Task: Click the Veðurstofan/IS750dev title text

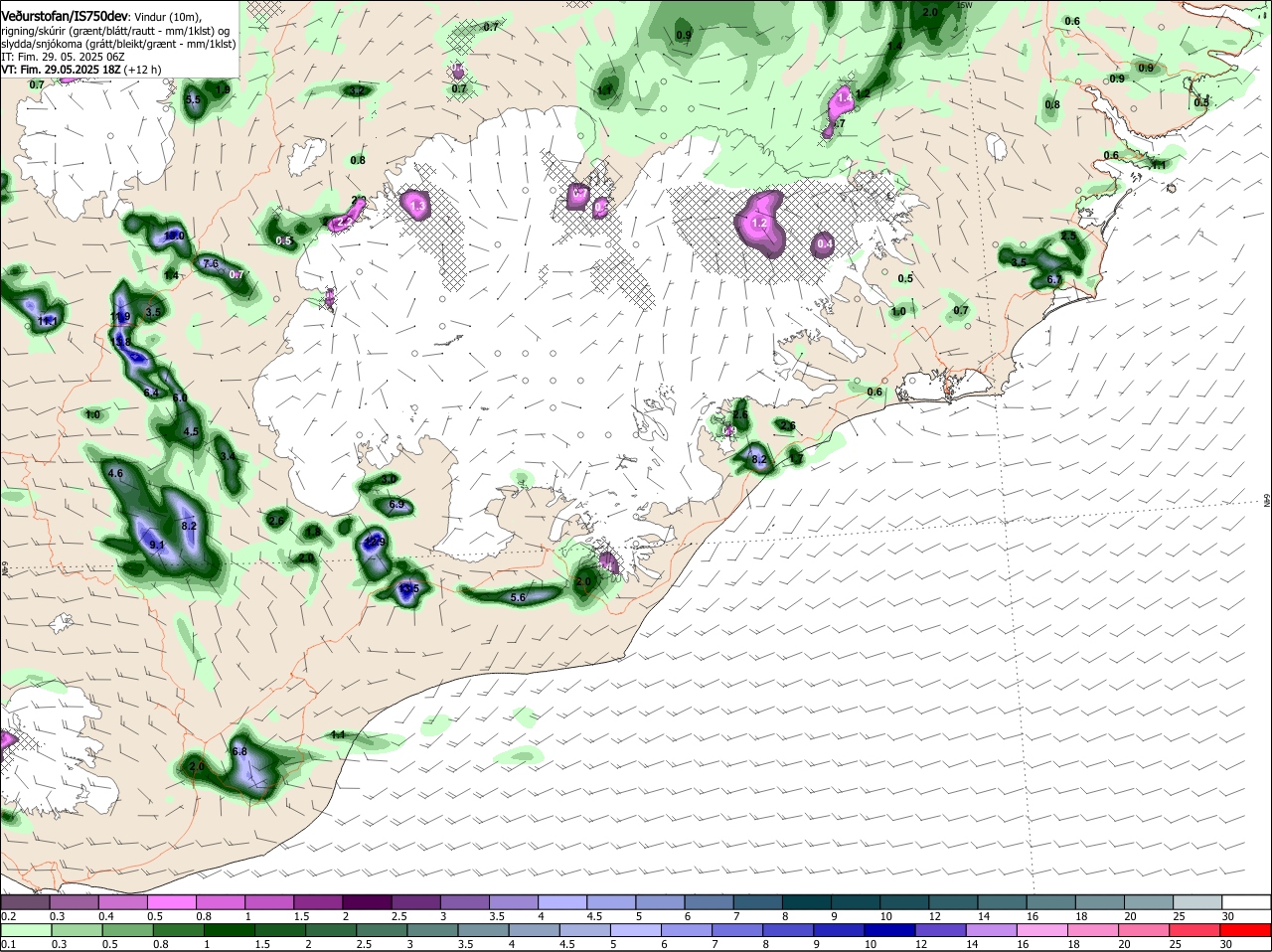Action: (x=65, y=17)
